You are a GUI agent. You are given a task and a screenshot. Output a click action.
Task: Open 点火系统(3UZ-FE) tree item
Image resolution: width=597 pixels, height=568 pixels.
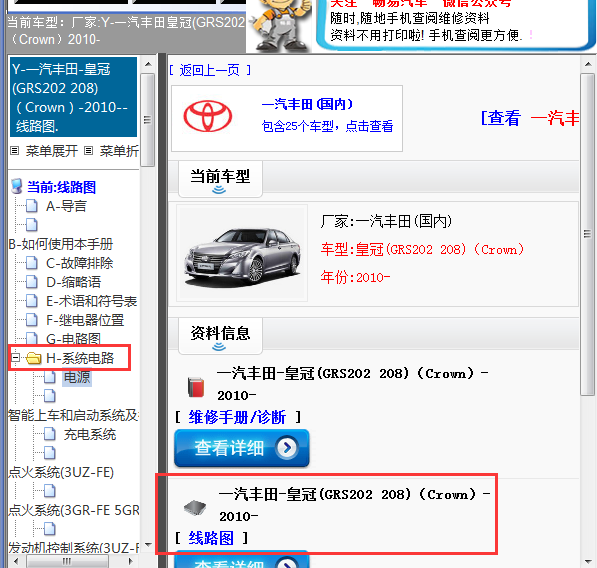pos(61,472)
